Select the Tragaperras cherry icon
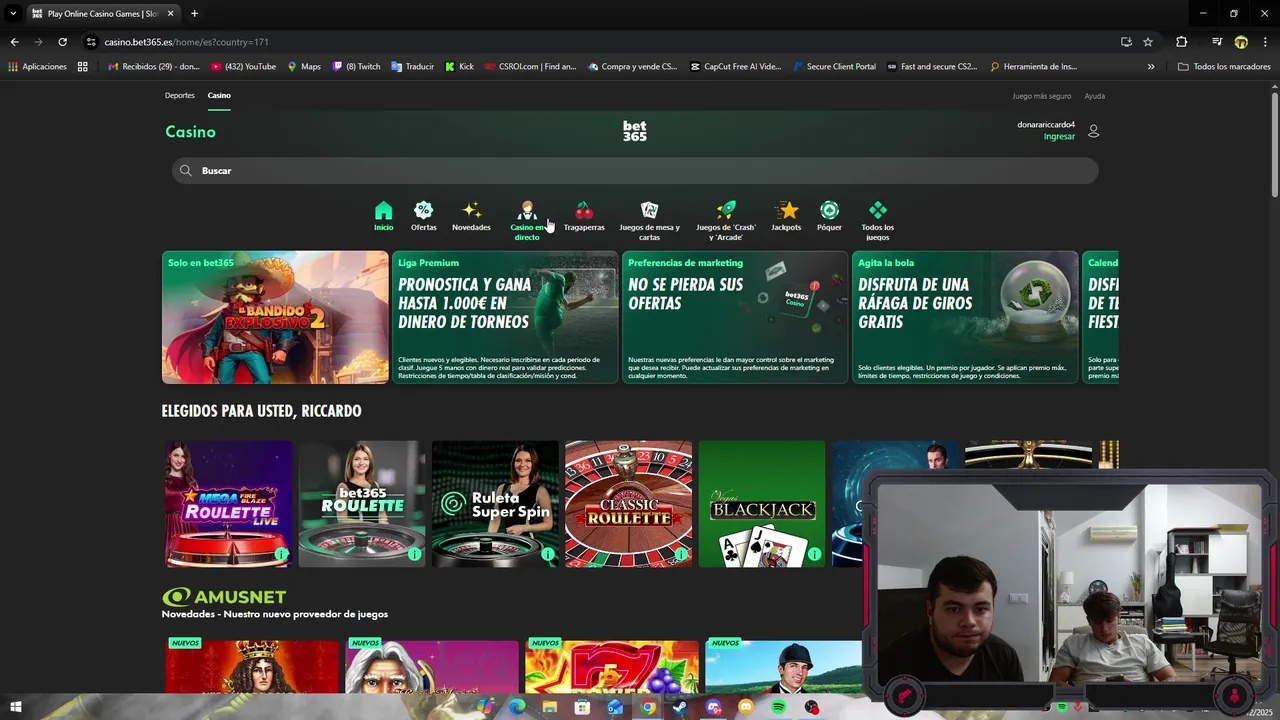1280x720 pixels. 584,211
